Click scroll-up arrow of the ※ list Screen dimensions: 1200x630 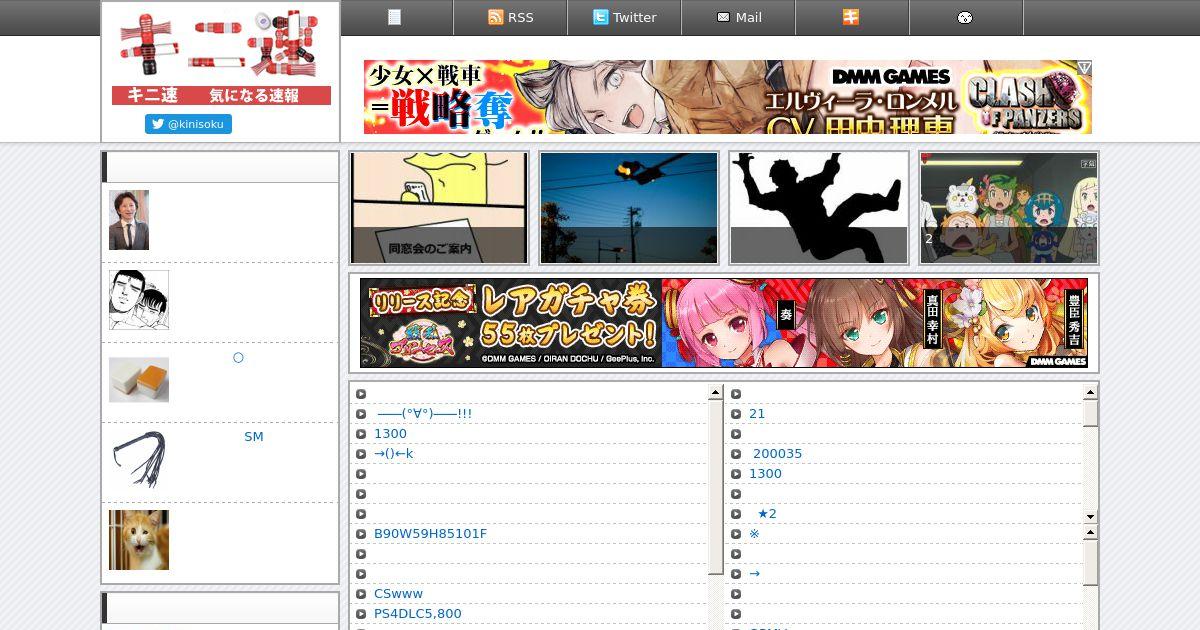click(x=1090, y=533)
